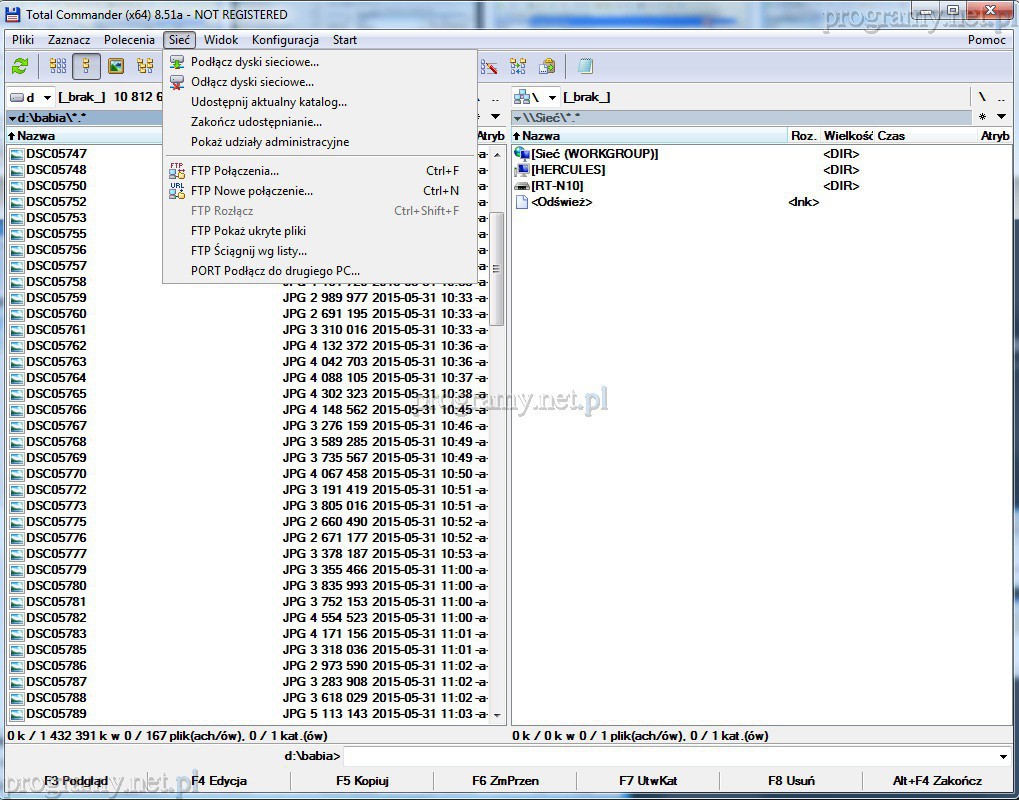1019x800 pixels.
Task: Toggle the full details view toolbar button
Action: pyautogui.click(x=87, y=67)
